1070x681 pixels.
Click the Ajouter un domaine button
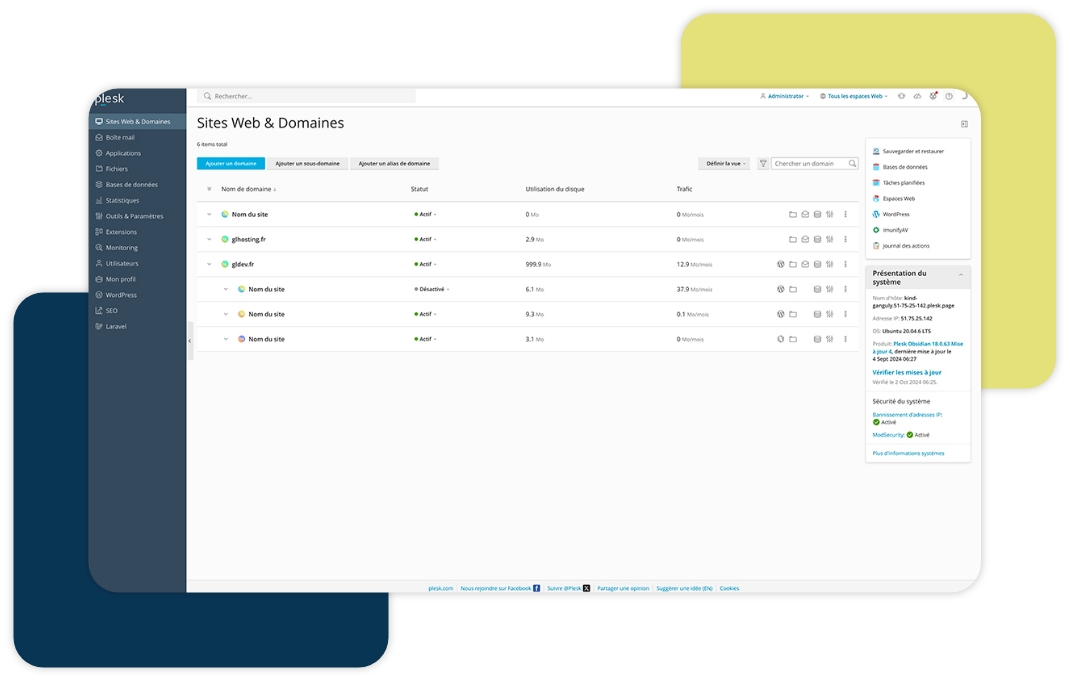click(231, 163)
